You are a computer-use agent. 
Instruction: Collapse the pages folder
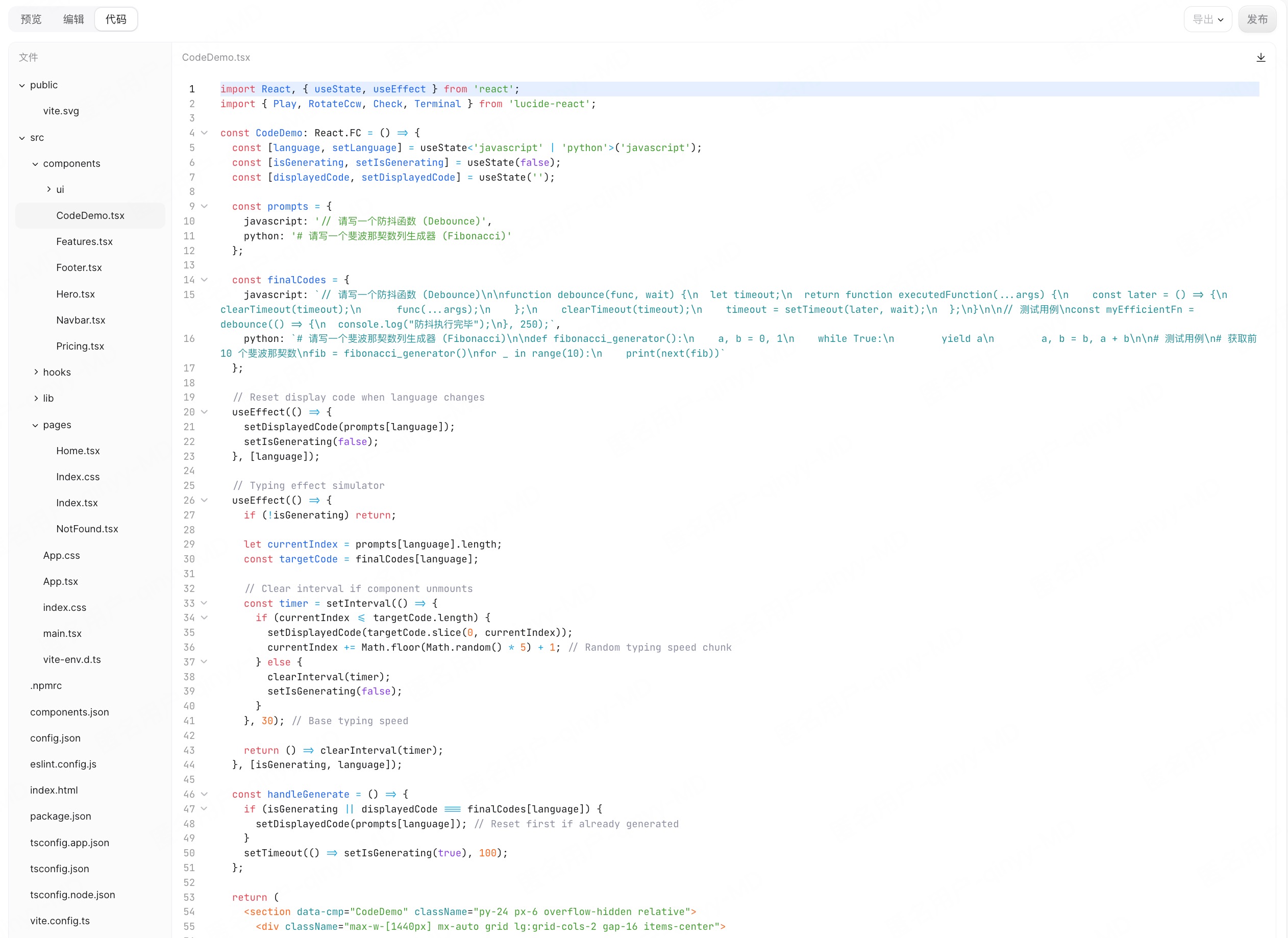[35, 425]
